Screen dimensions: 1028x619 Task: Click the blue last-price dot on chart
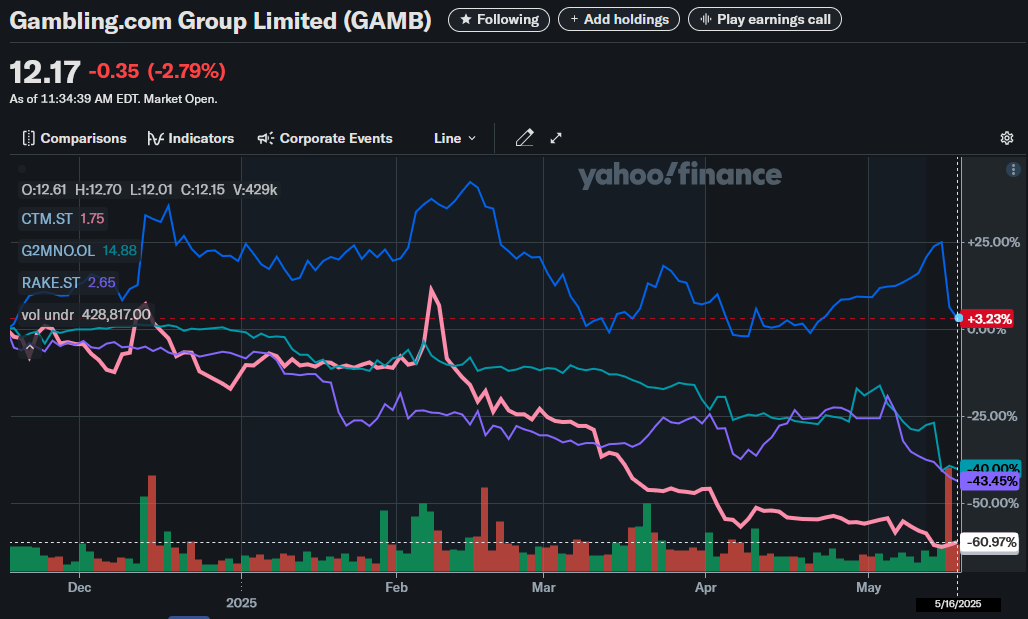959,318
